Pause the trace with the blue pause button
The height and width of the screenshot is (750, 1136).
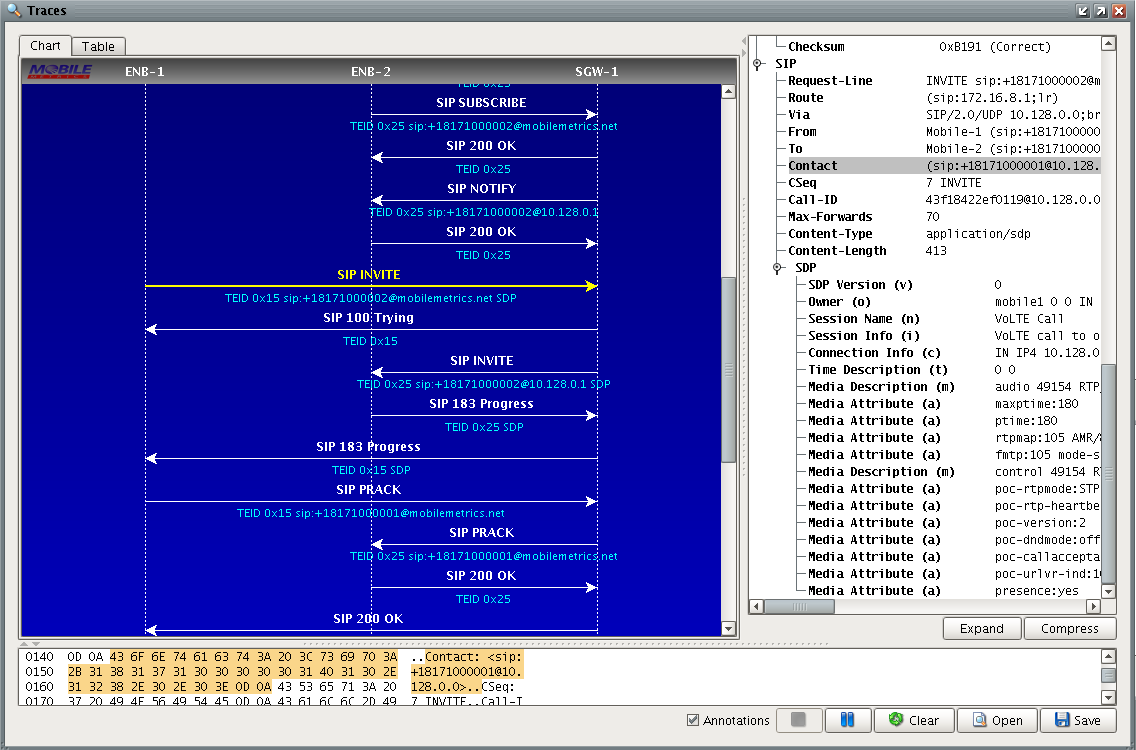pos(847,720)
